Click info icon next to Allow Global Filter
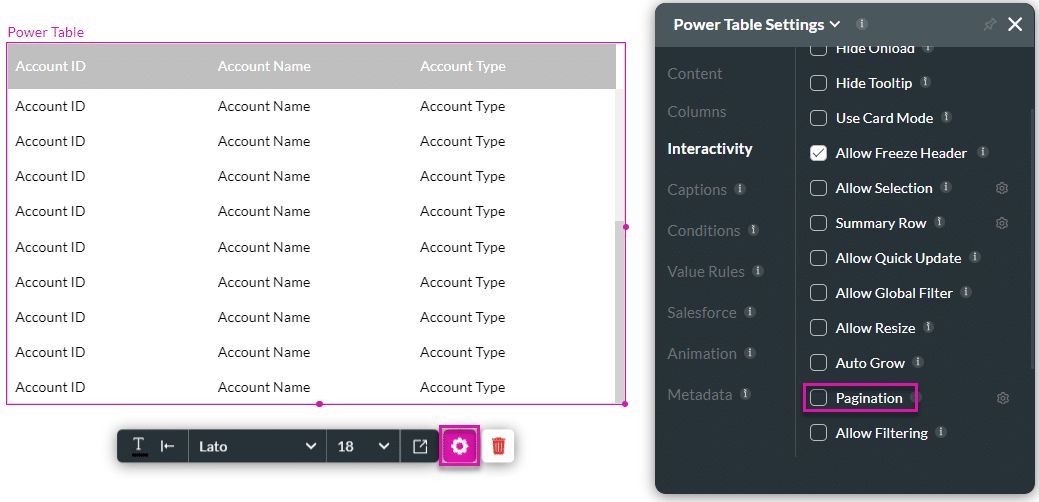The height and width of the screenshot is (502, 1039). (966, 291)
